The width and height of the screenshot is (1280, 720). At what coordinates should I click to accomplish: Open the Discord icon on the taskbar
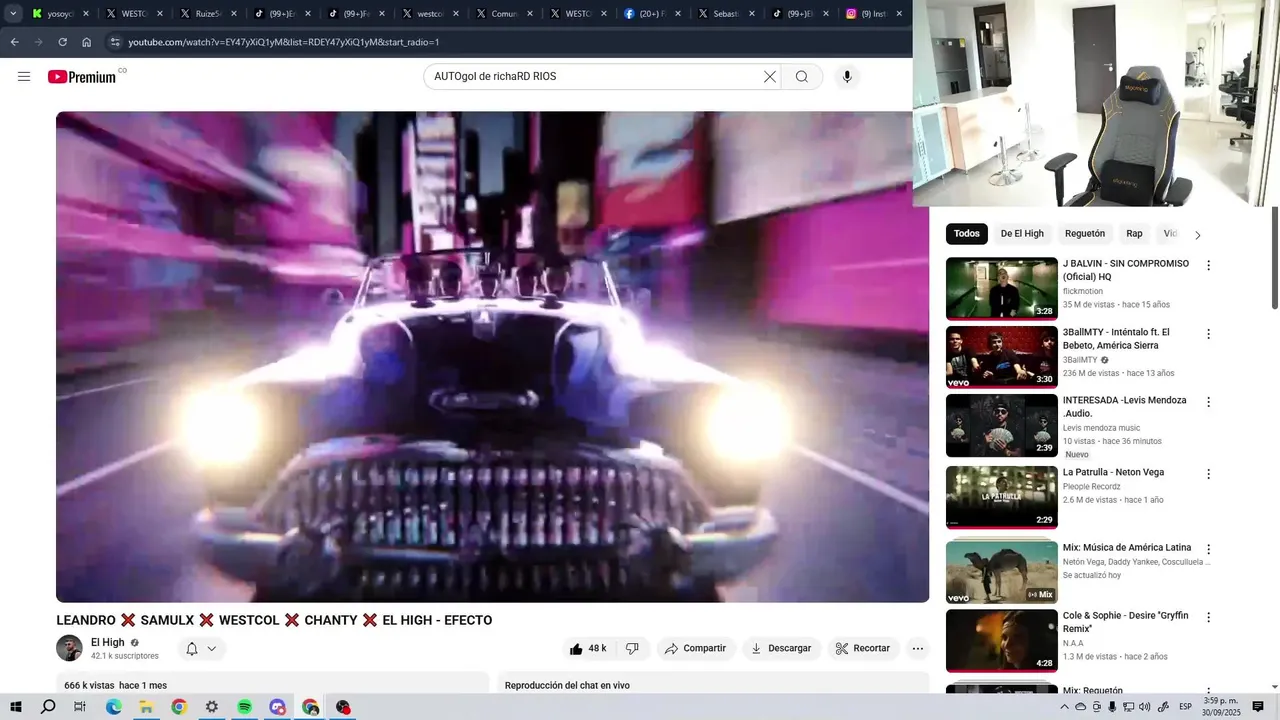(278, 706)
